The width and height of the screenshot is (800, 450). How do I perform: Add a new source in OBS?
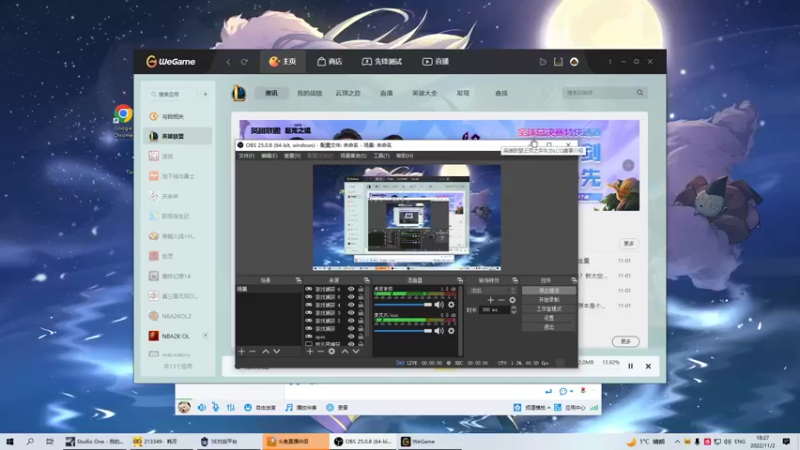pyautogui.click(x=310, y=352)
